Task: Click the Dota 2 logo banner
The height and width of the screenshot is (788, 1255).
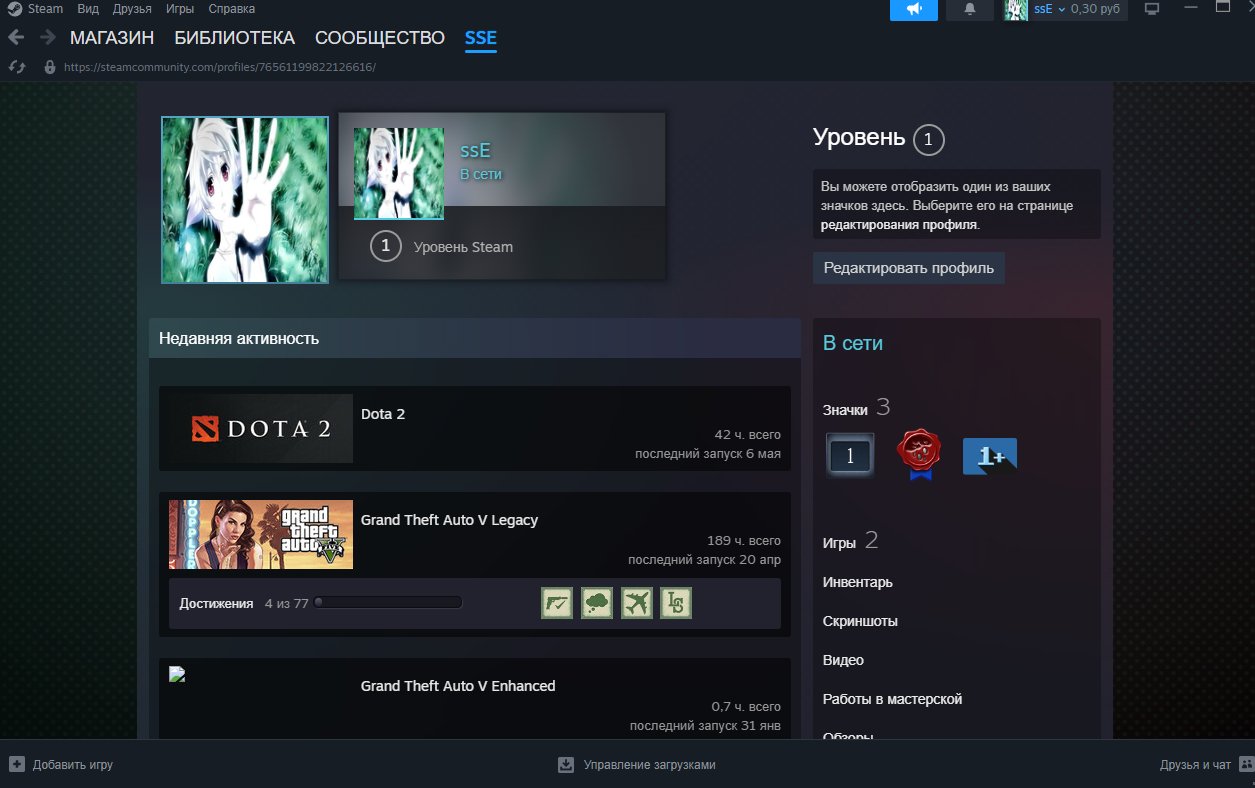Action: coord(261,428)
